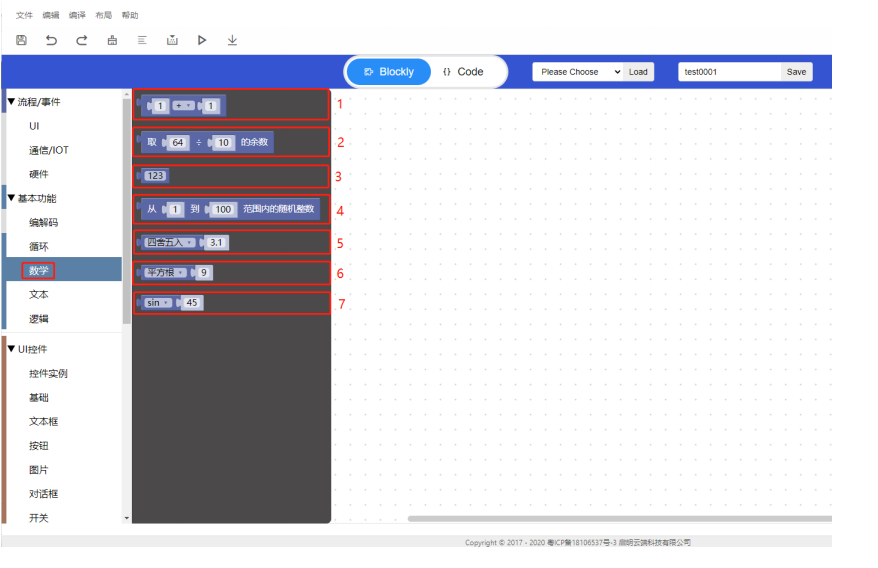878x568 pixels.
Task: Open the + operator dropdown in arithmetic block
Action: click(x=183, y=105)
